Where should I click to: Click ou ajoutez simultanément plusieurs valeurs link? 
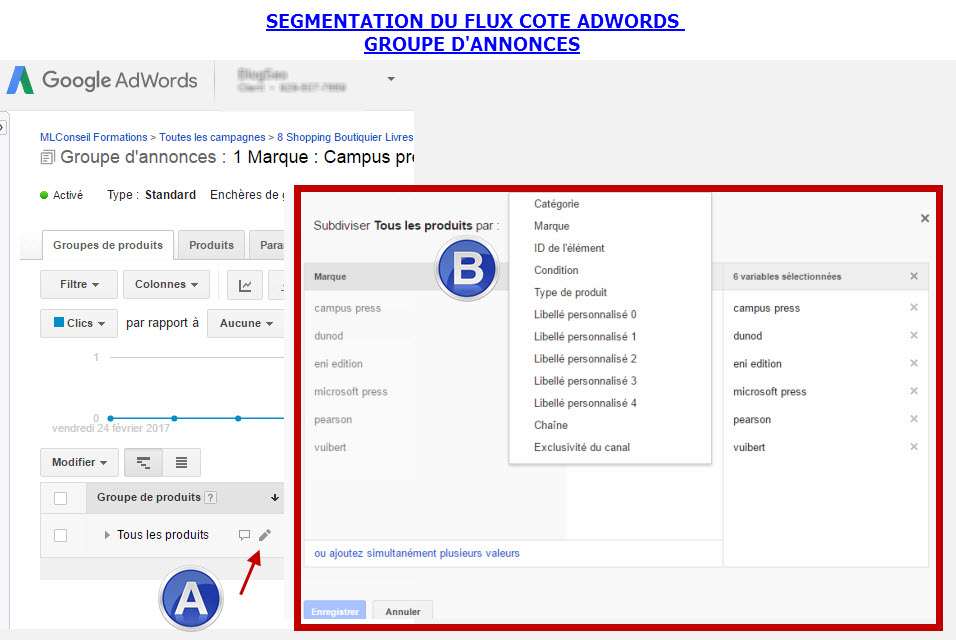pos(417,553)
